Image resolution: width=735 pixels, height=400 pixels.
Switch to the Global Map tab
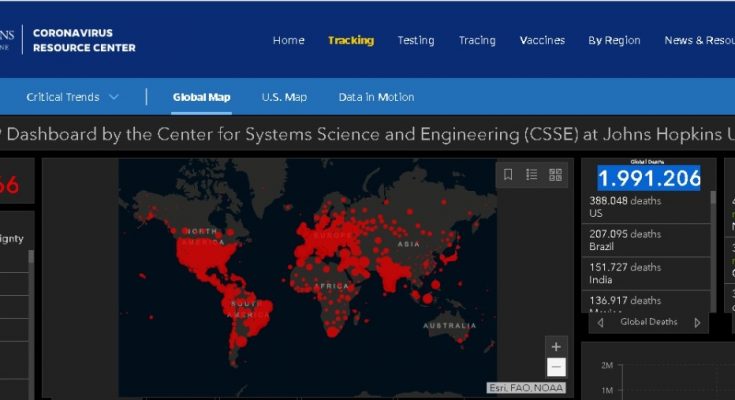(202, 97)
